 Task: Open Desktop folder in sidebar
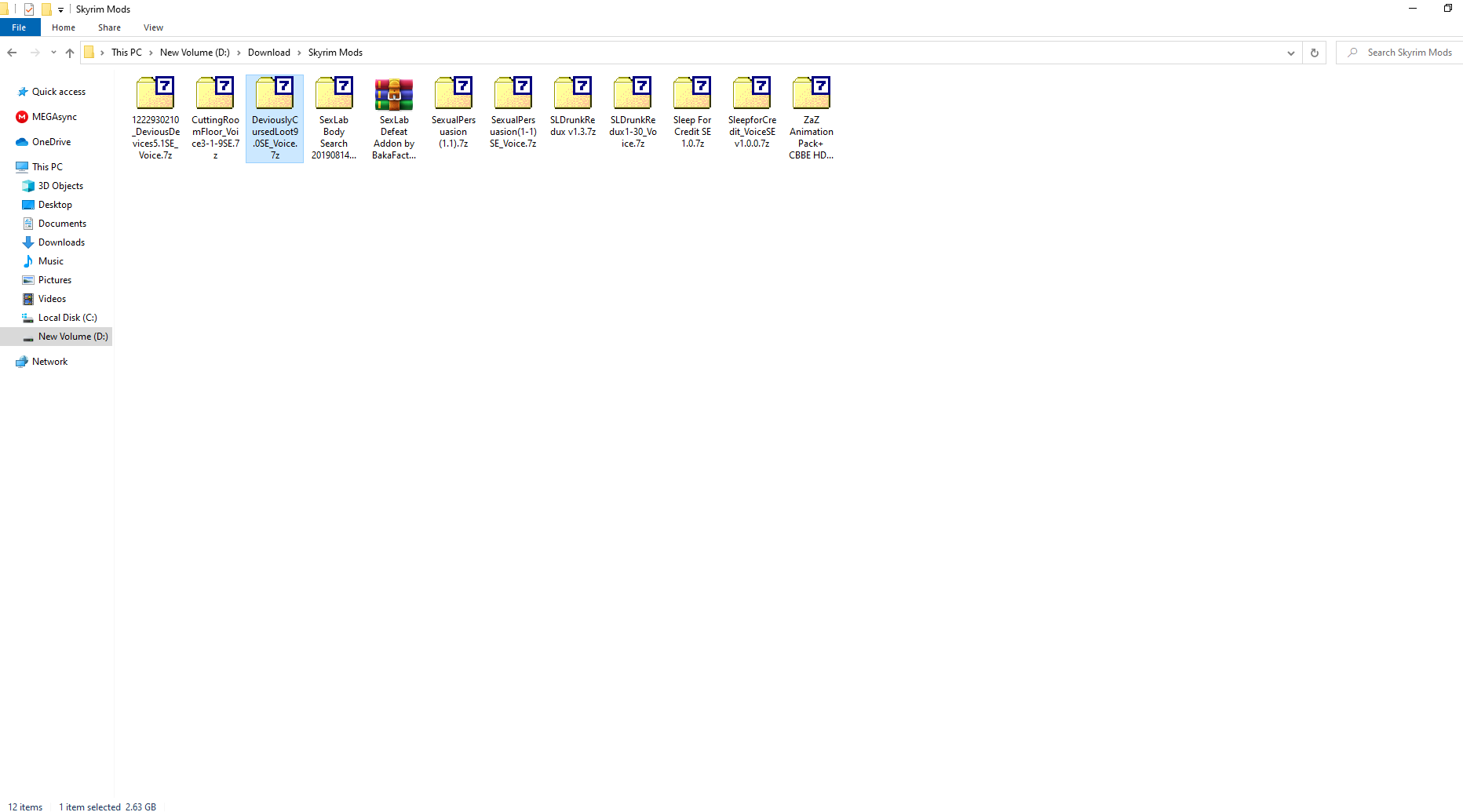[55, 205]
